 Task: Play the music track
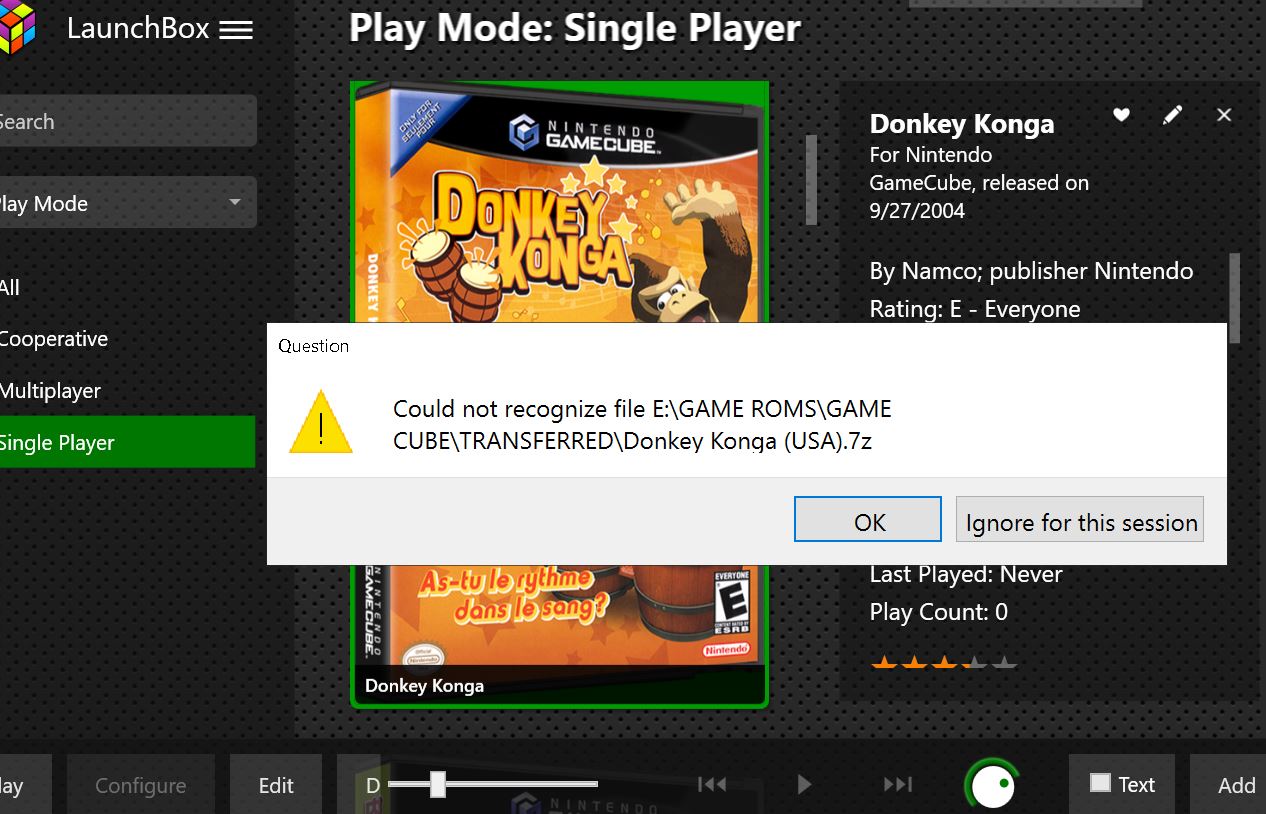(x=804, y=785)
